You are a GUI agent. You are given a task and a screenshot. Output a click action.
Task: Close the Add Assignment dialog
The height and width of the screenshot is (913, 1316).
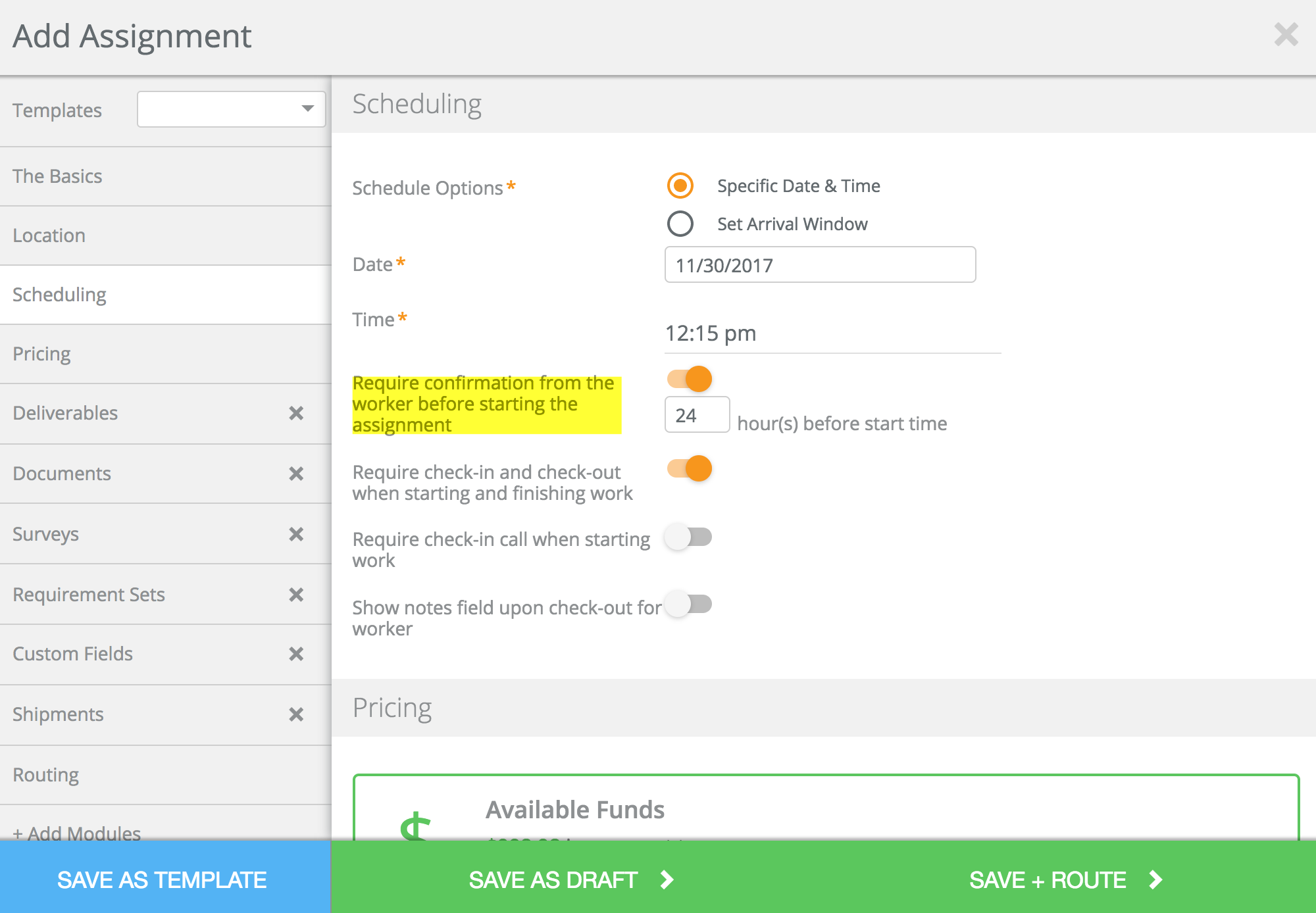pyautogui.click(x=1285, y=35)
